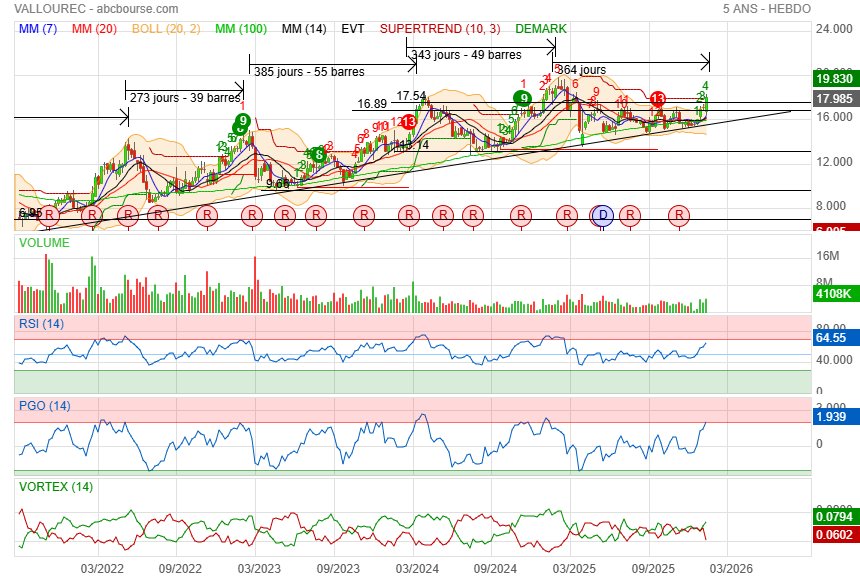
Task: Click the green circled 8 DeMark marker
Action: tap(318, 155)
